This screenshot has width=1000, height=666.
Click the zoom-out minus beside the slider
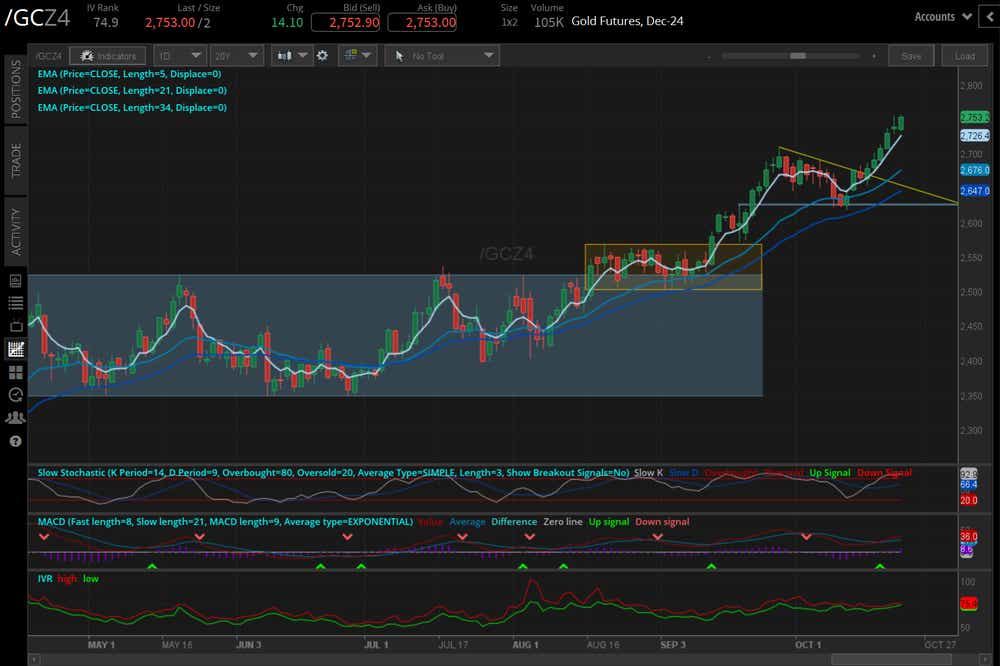tap(709, 56)
